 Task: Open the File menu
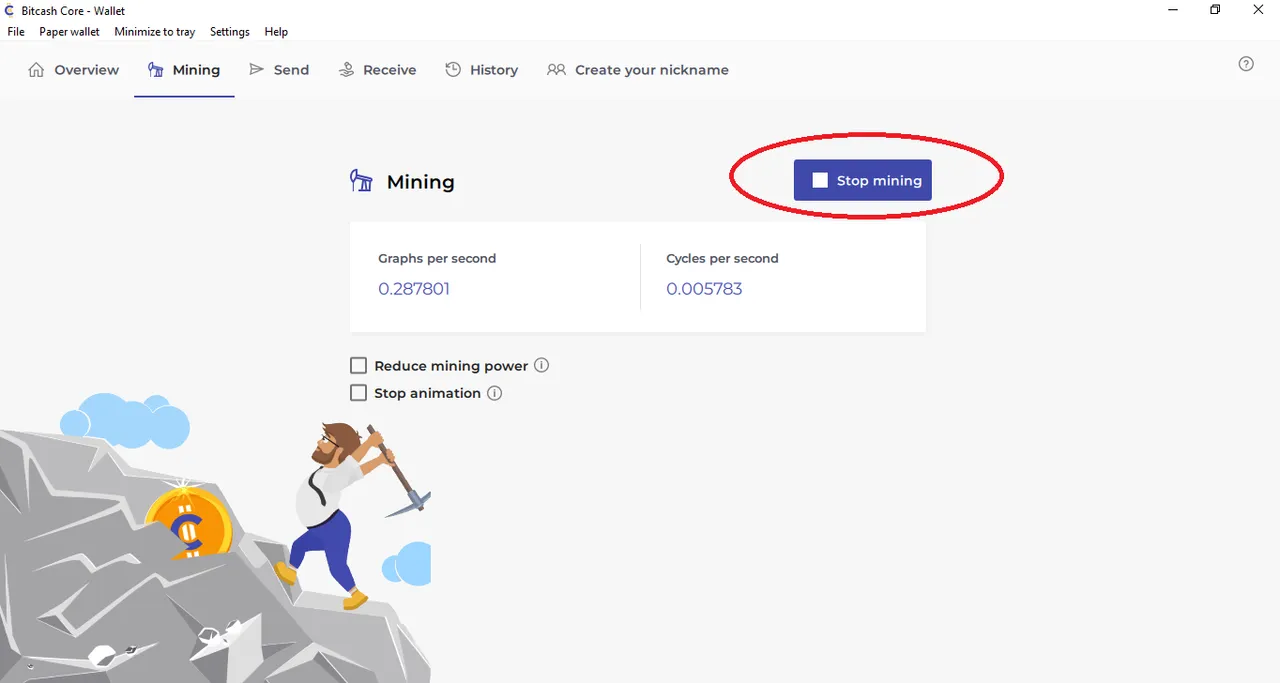tap(16, 32)
